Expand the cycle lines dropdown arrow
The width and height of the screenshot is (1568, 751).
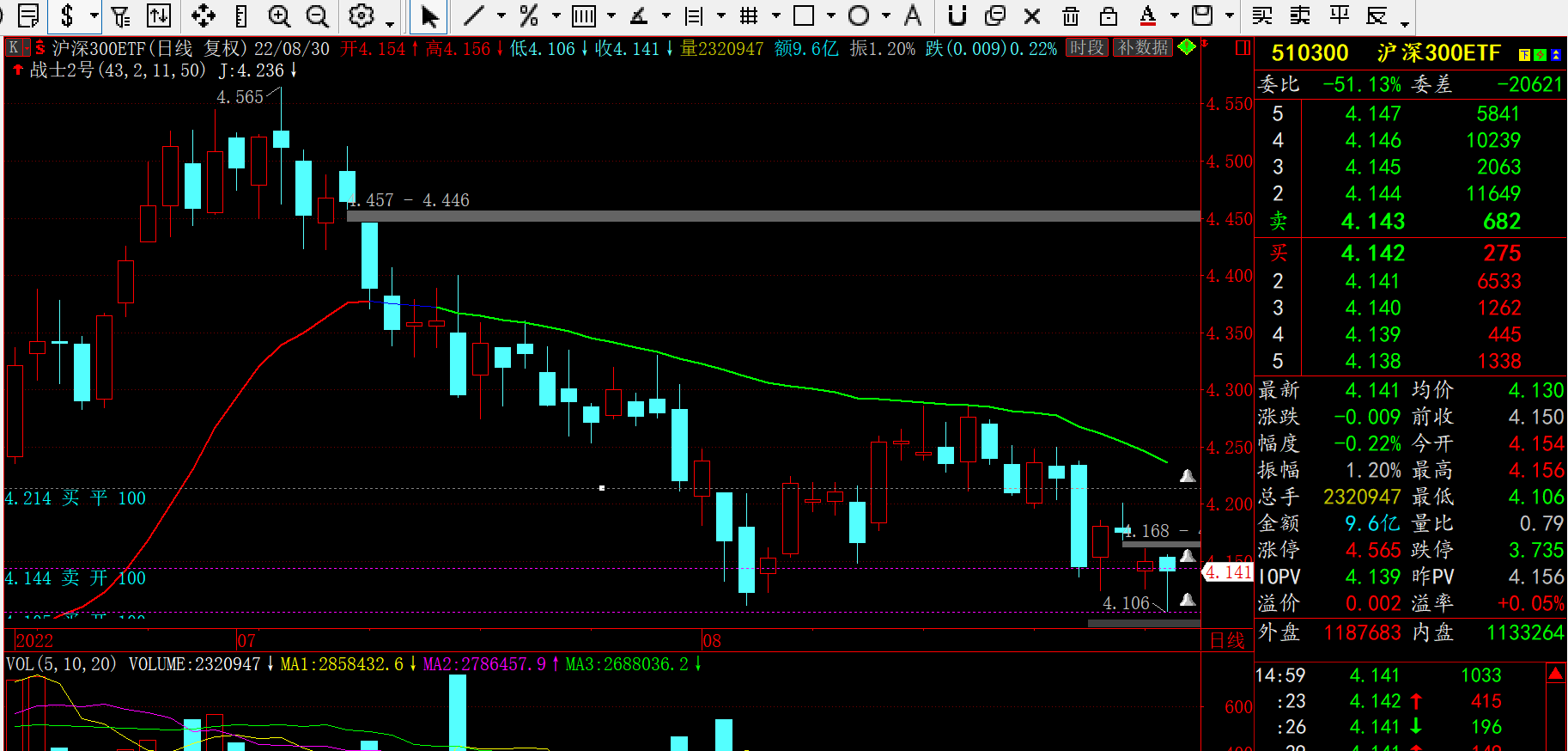point(611,16)
